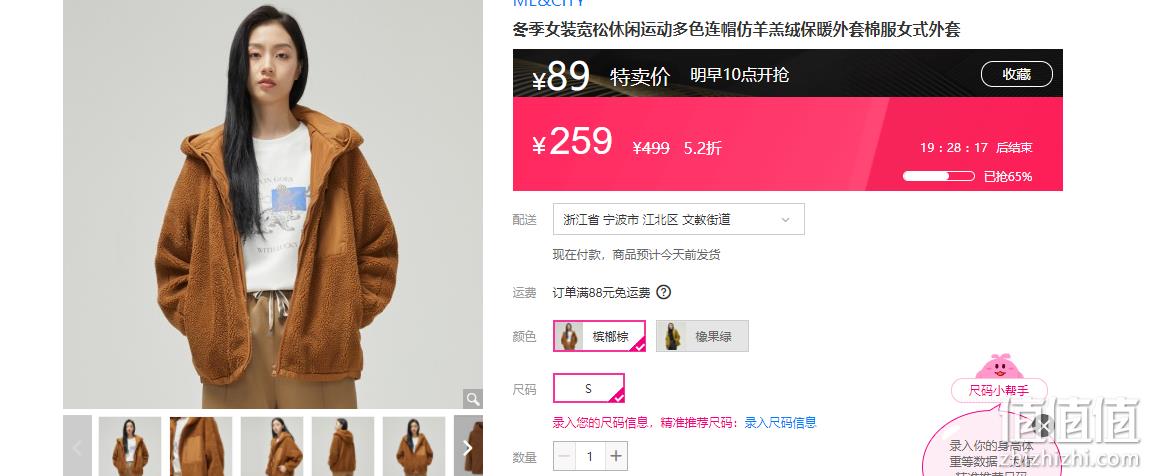The width and height of the screenshot is (1149, 476).
Task: Select the 橡果绿 color option
Action: [702, 336]
